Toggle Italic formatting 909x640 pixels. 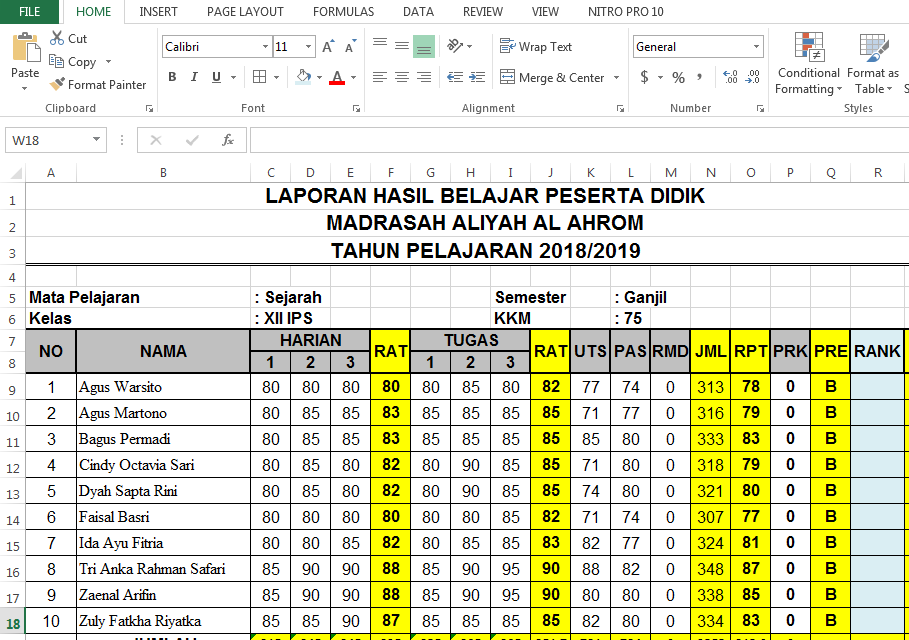coord(194,77)
